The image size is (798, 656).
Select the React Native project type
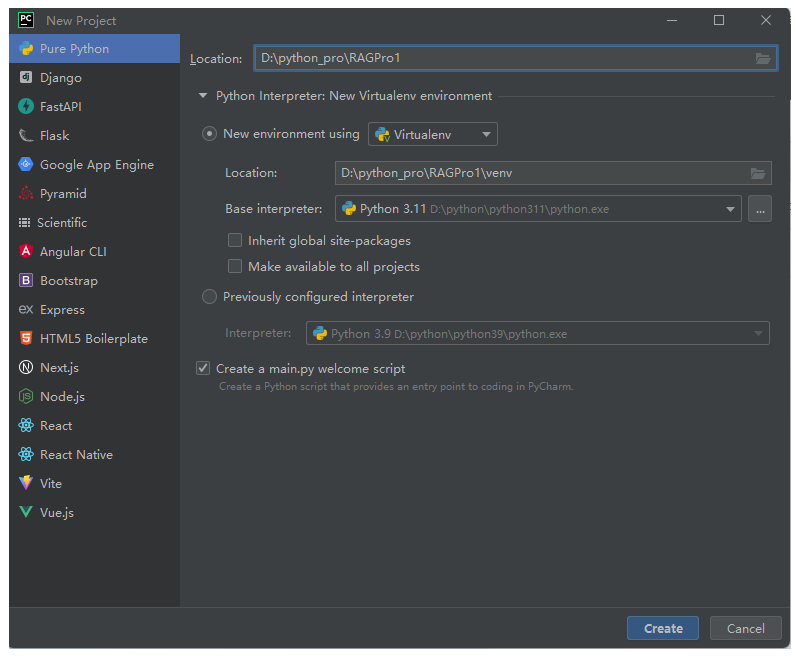point(95,454)
